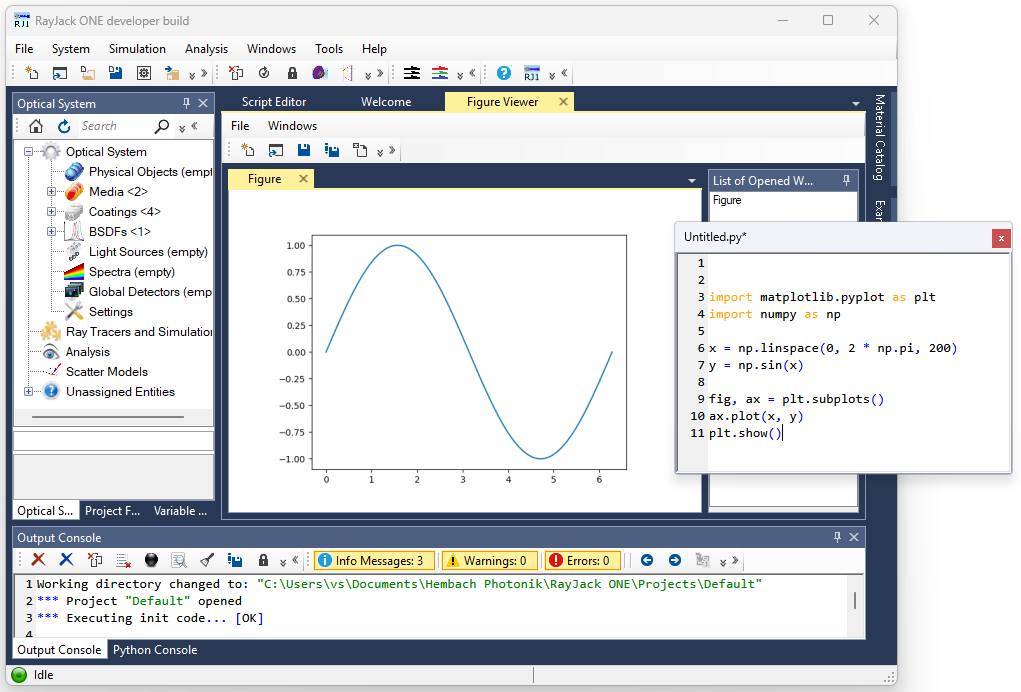This screenshot has height=692, width=1021.
Task: Click the Search field in Optical System
Action: pyautogui.click(x=114, y=126)
